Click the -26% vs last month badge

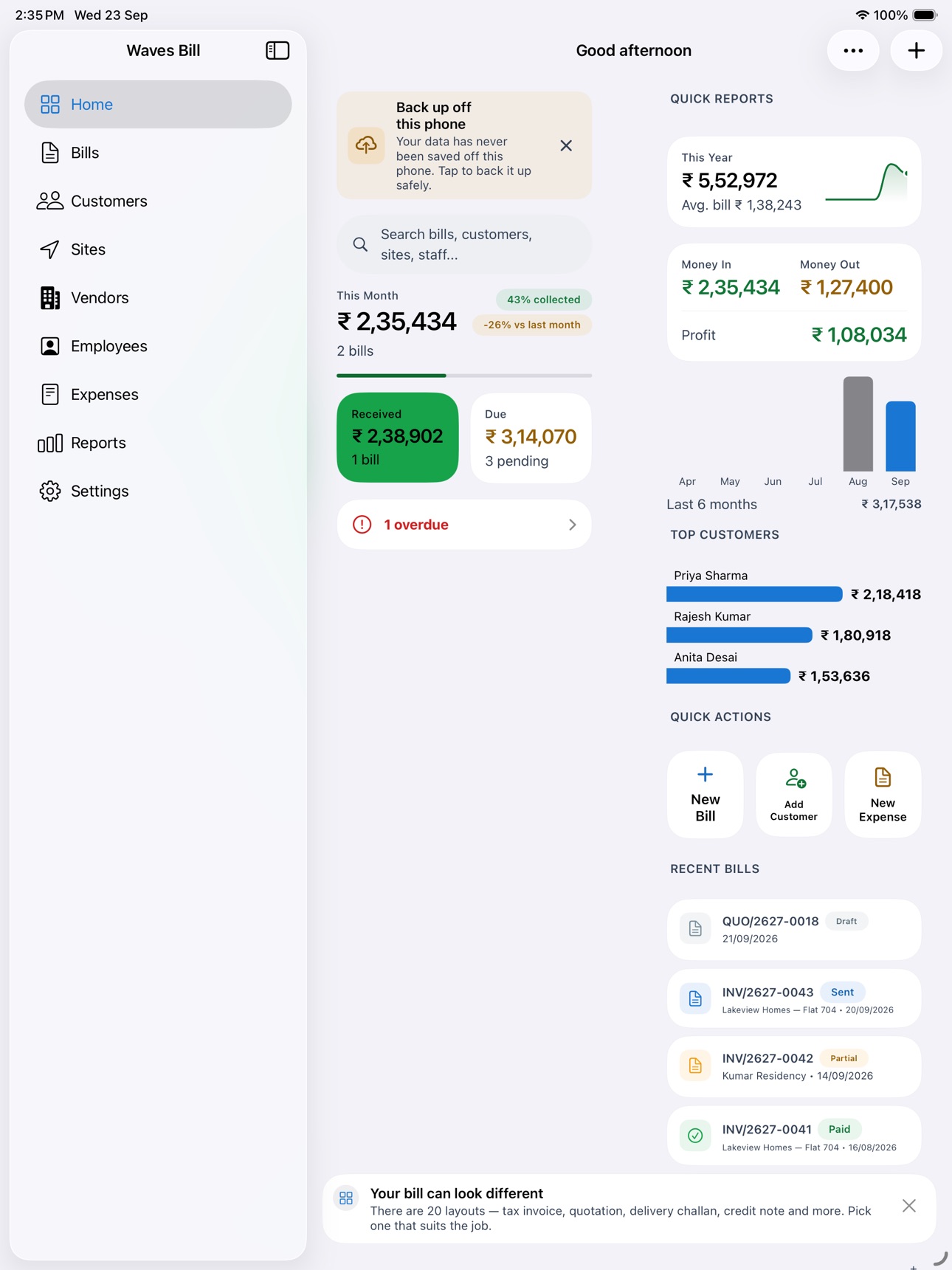pyautogui.click(x=532, y=325)
